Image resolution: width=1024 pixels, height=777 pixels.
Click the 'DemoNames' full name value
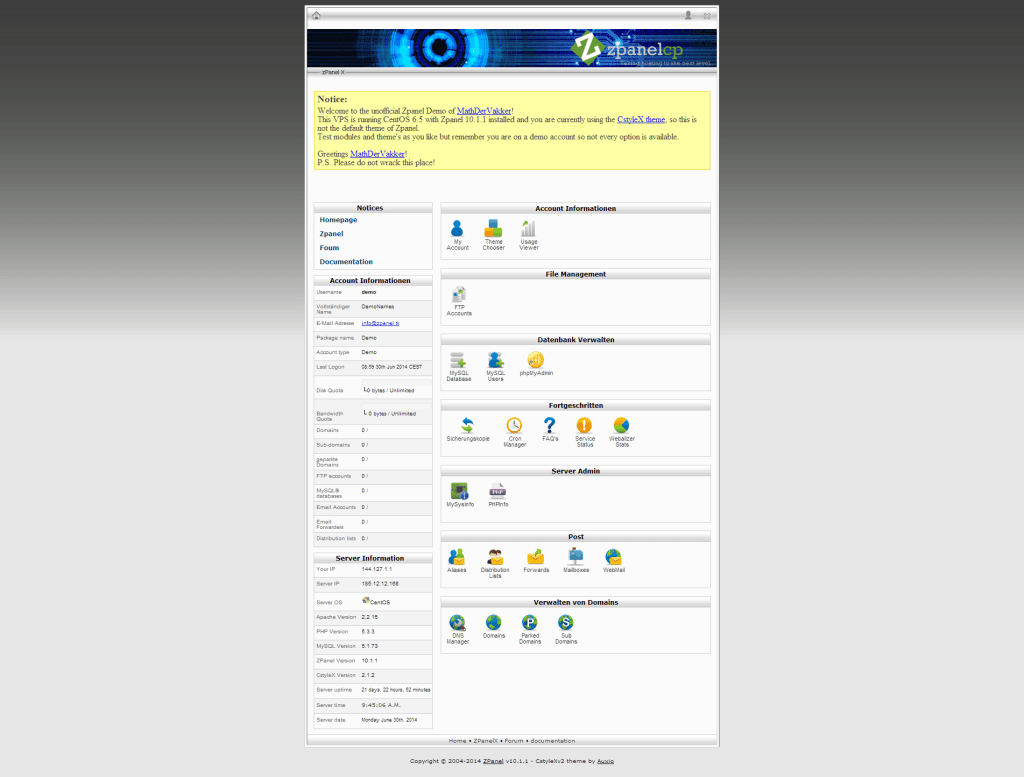[377, 307]
